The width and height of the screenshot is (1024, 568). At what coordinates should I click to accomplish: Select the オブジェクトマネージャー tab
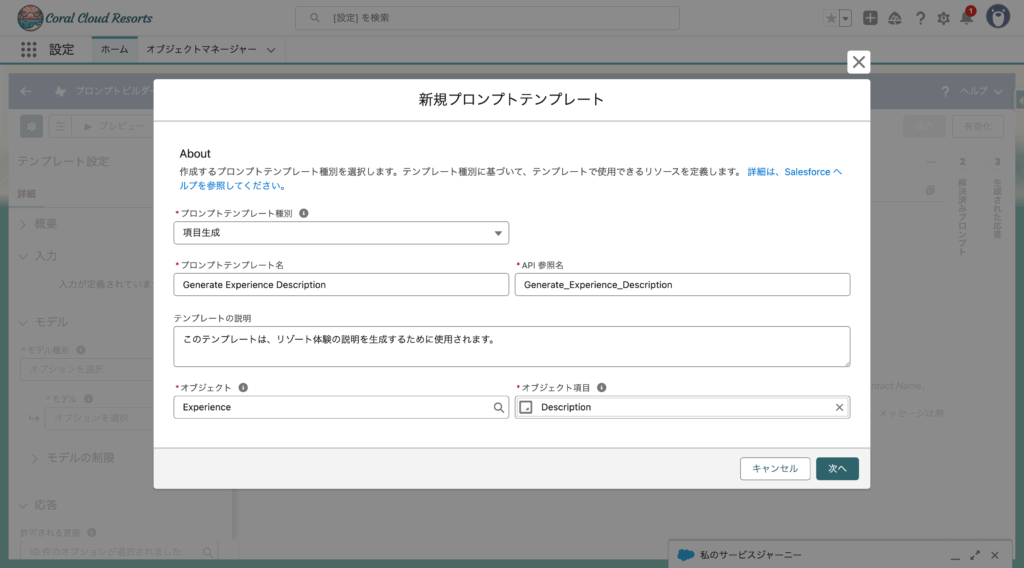coord(201,49)
